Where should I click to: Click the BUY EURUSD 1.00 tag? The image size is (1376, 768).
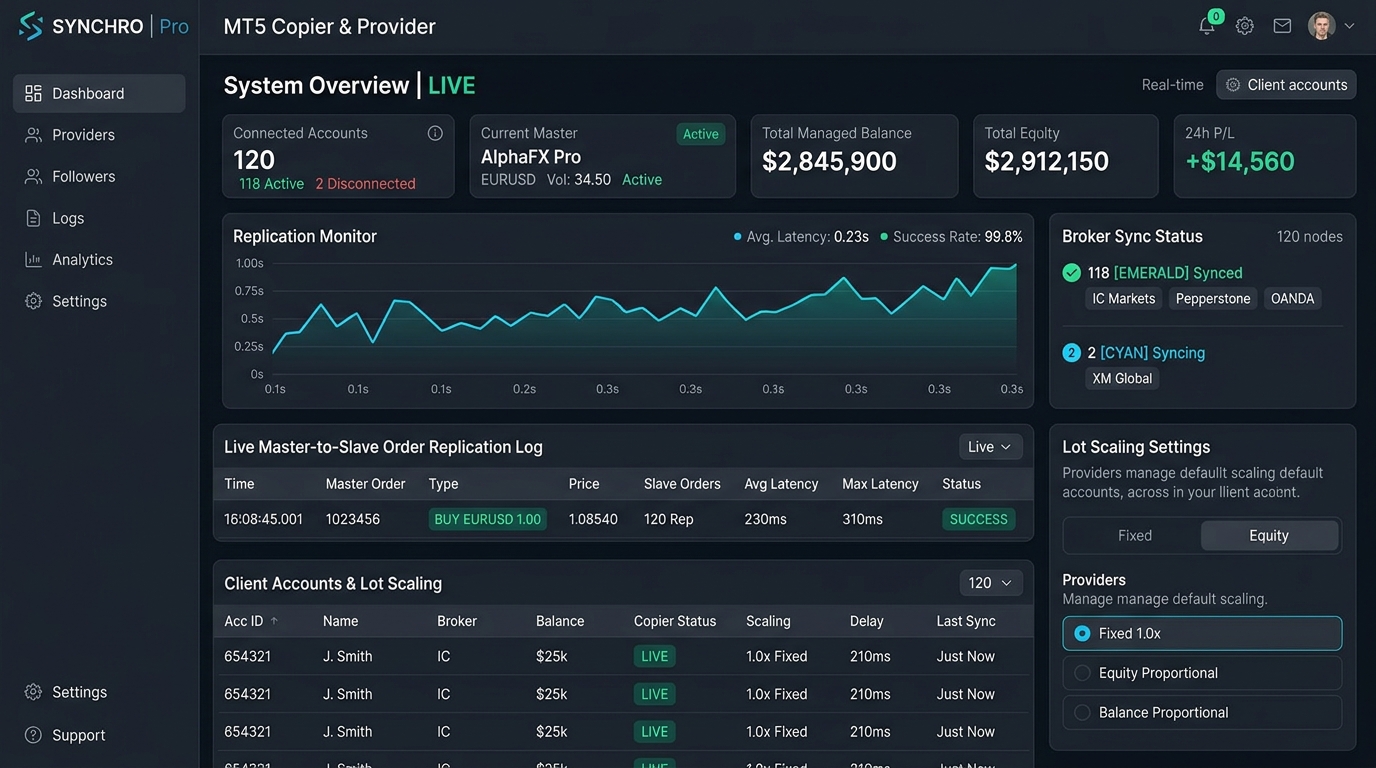[487, 519]
